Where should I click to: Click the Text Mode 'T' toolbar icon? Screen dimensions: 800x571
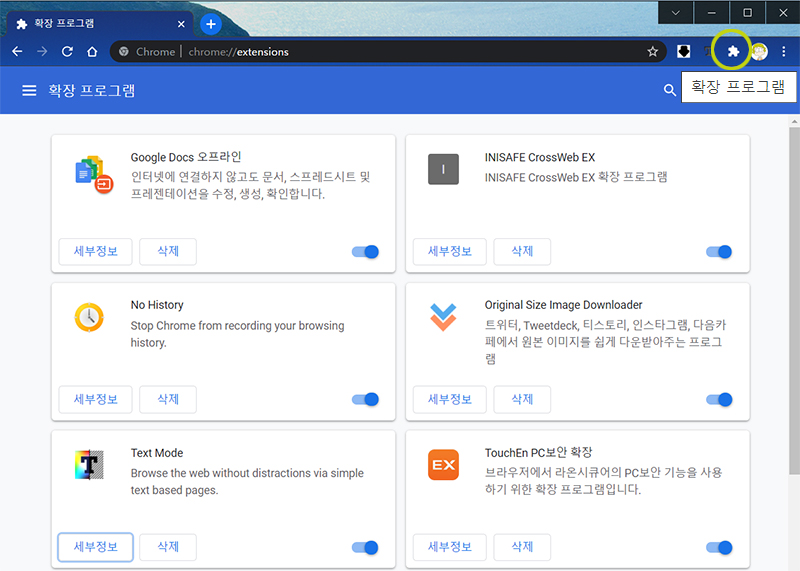[708, 51]
